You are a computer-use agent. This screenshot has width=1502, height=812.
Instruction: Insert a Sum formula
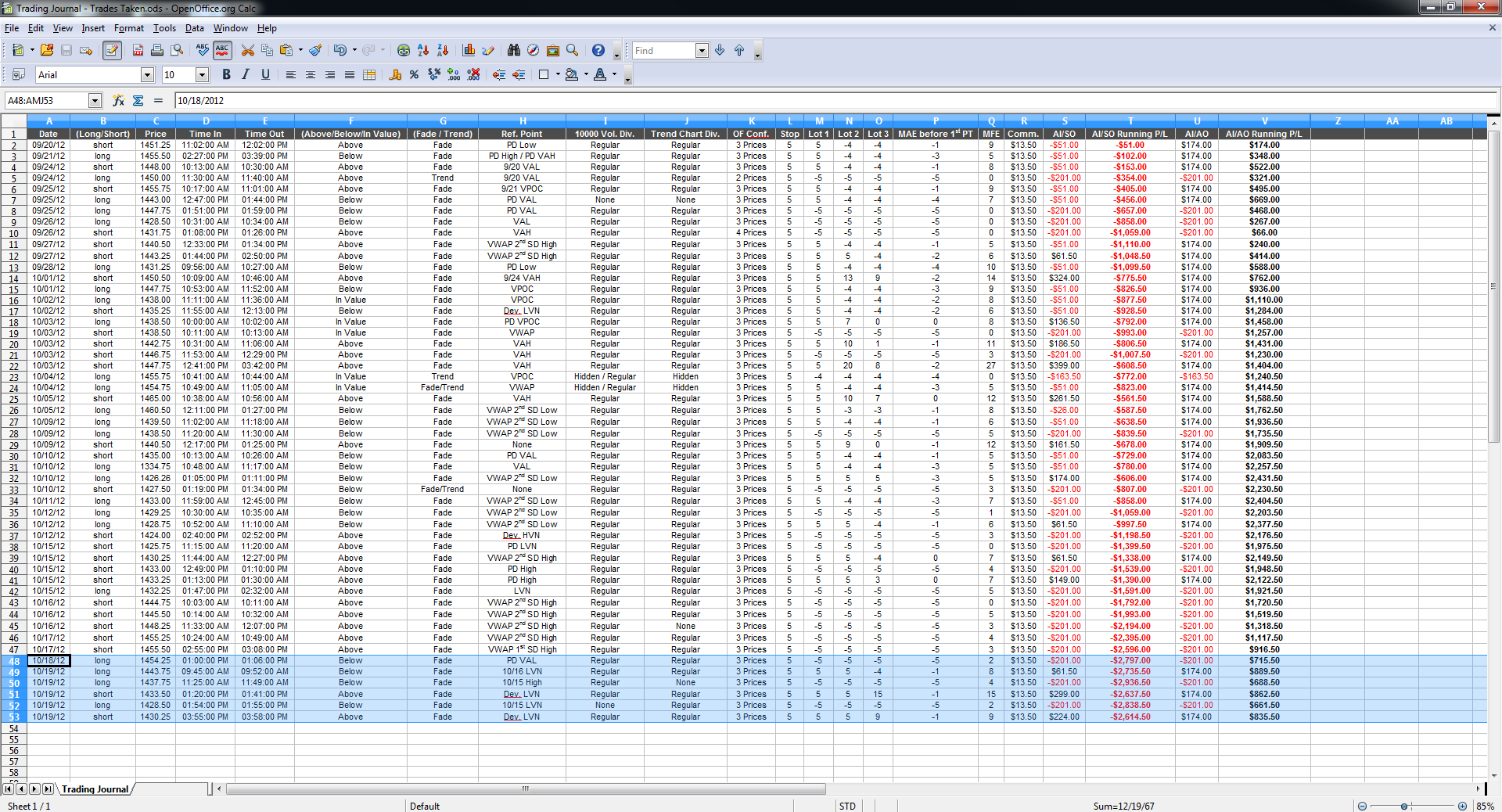(138, 100)
